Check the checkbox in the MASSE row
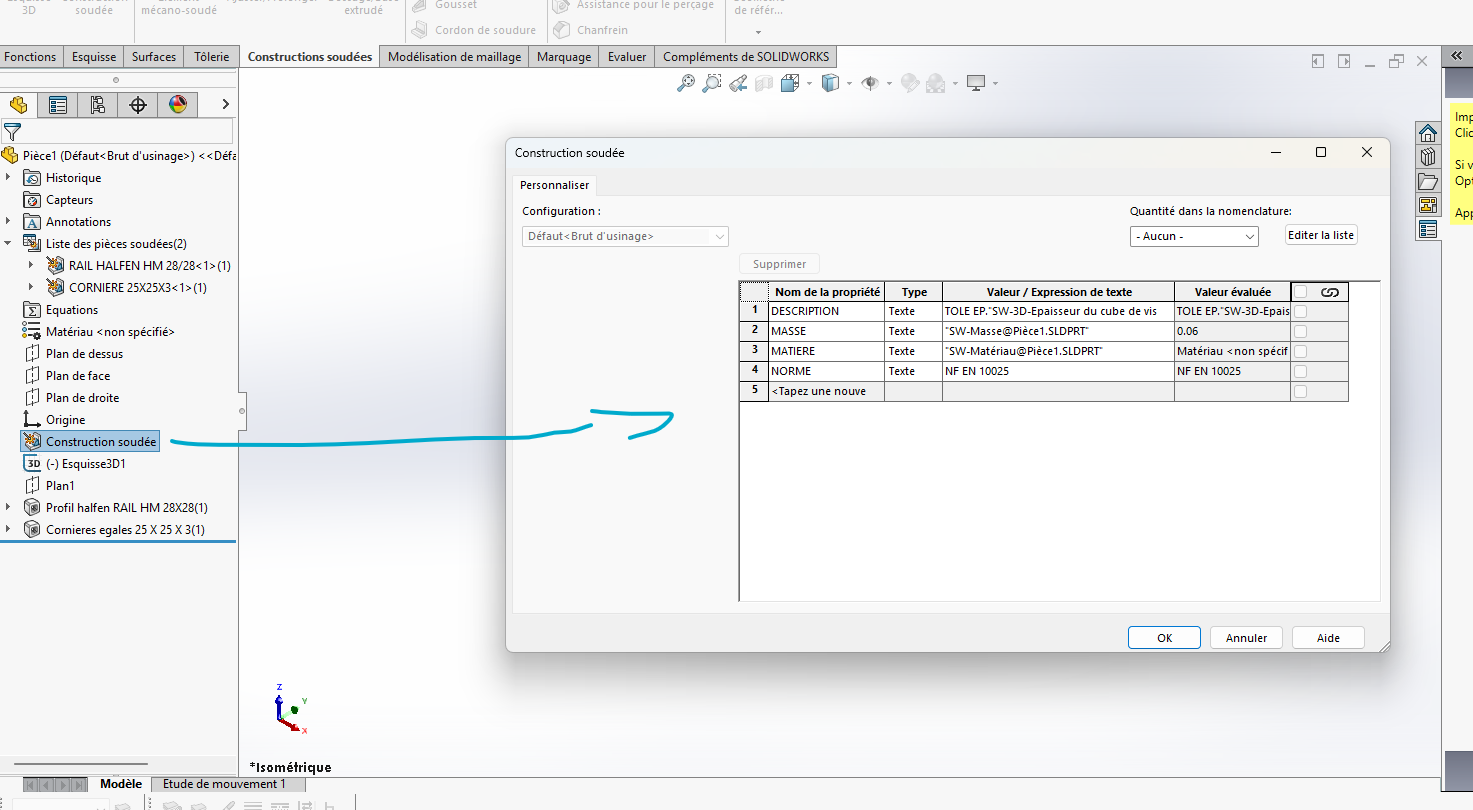Image resolution: width=1473 pixels, height=810 pixels. click(x=1300, y=331)
